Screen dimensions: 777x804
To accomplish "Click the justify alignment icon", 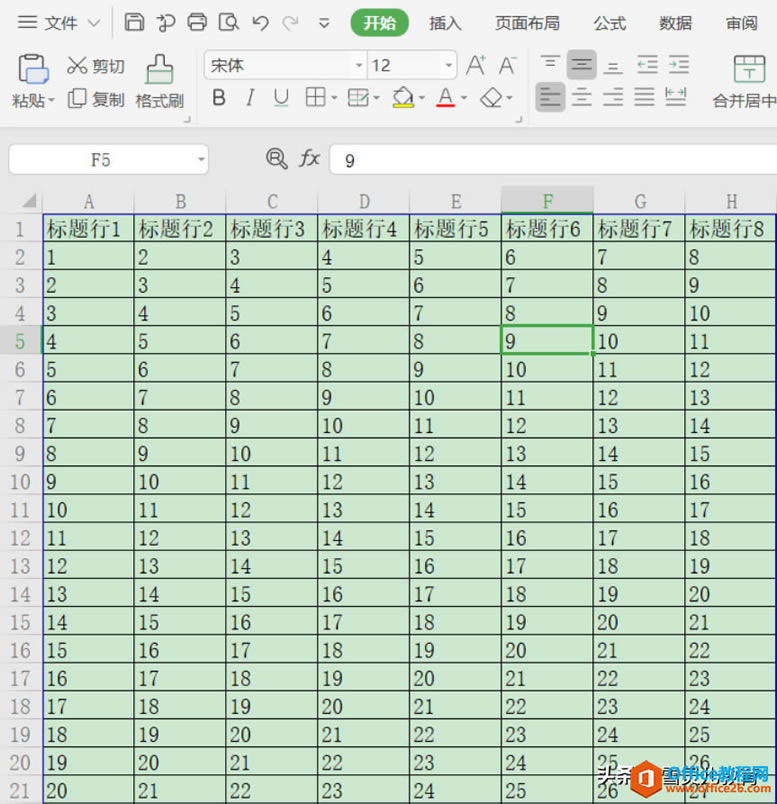I will 644,97.
